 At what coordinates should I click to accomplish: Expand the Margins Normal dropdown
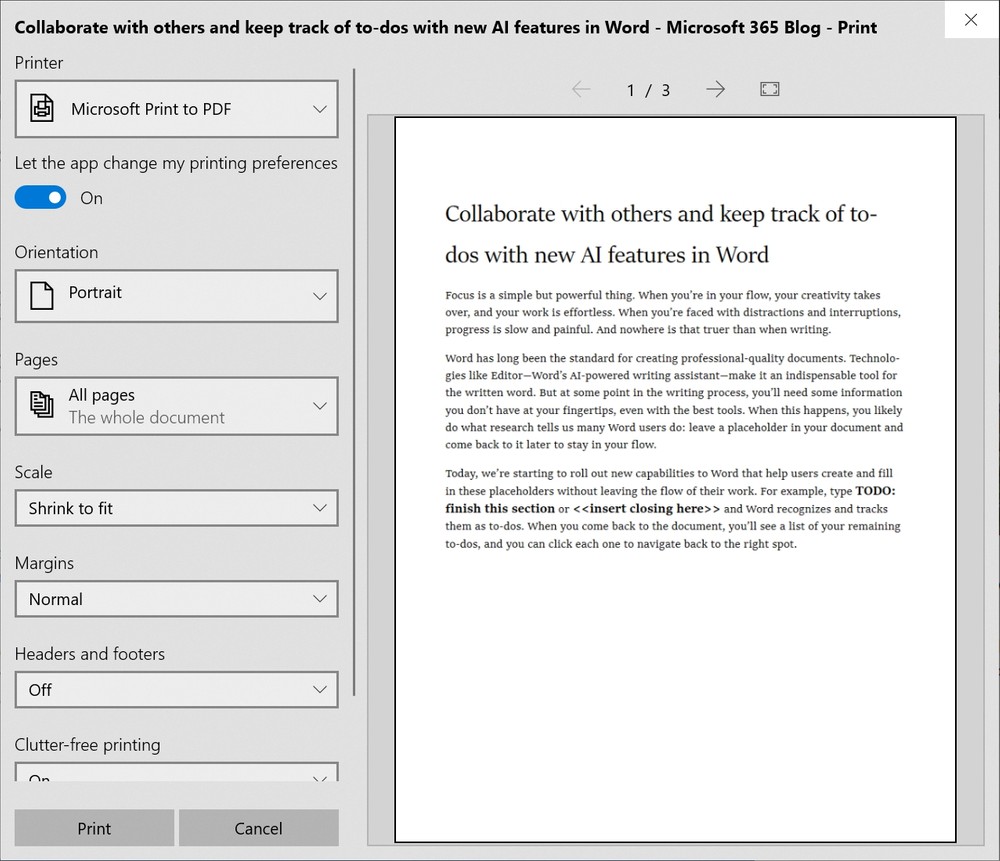click(x=176, y=599)
